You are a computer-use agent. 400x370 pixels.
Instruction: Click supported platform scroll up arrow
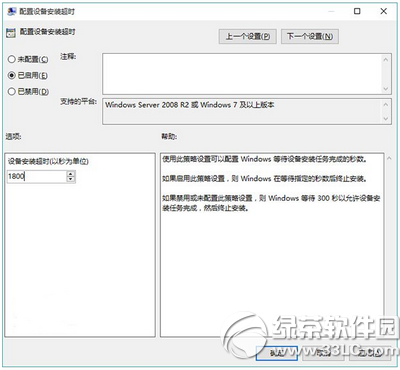[386, 105]
